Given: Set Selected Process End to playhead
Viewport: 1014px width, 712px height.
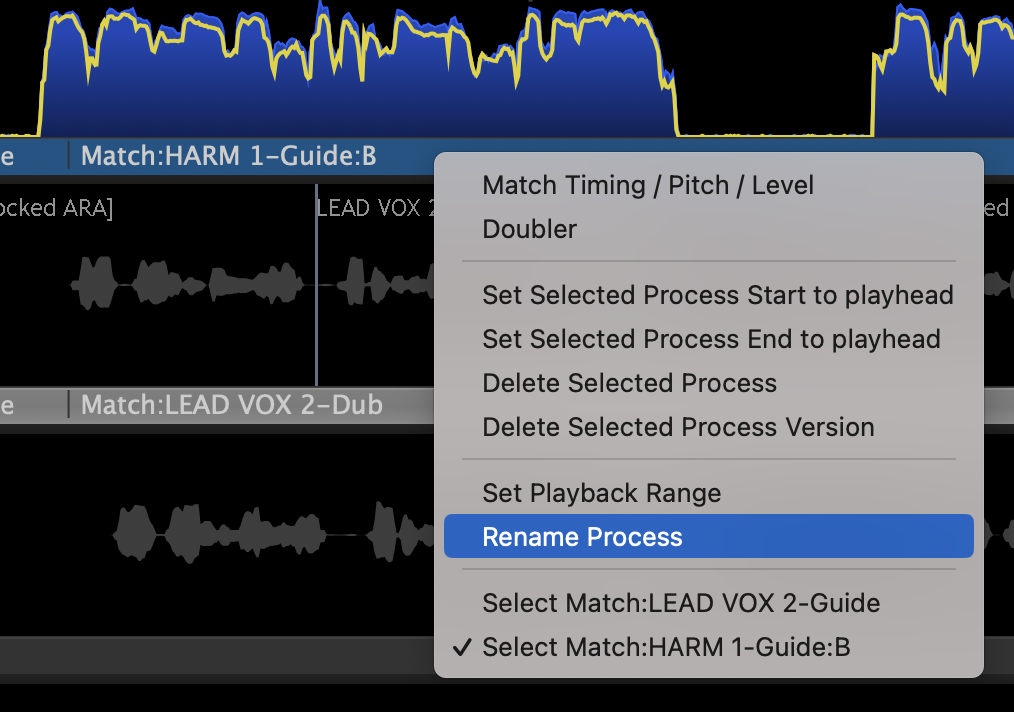Looking at the screenshot, I should 711,339.
